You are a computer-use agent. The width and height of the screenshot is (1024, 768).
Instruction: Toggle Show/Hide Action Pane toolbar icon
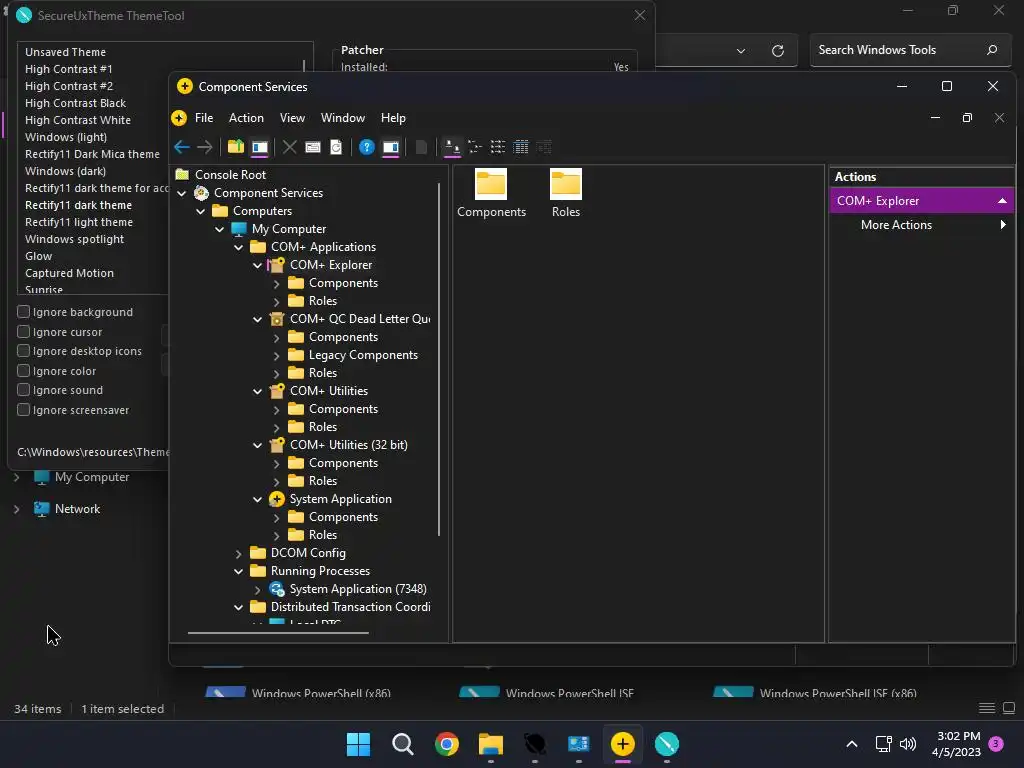point(391,147)
